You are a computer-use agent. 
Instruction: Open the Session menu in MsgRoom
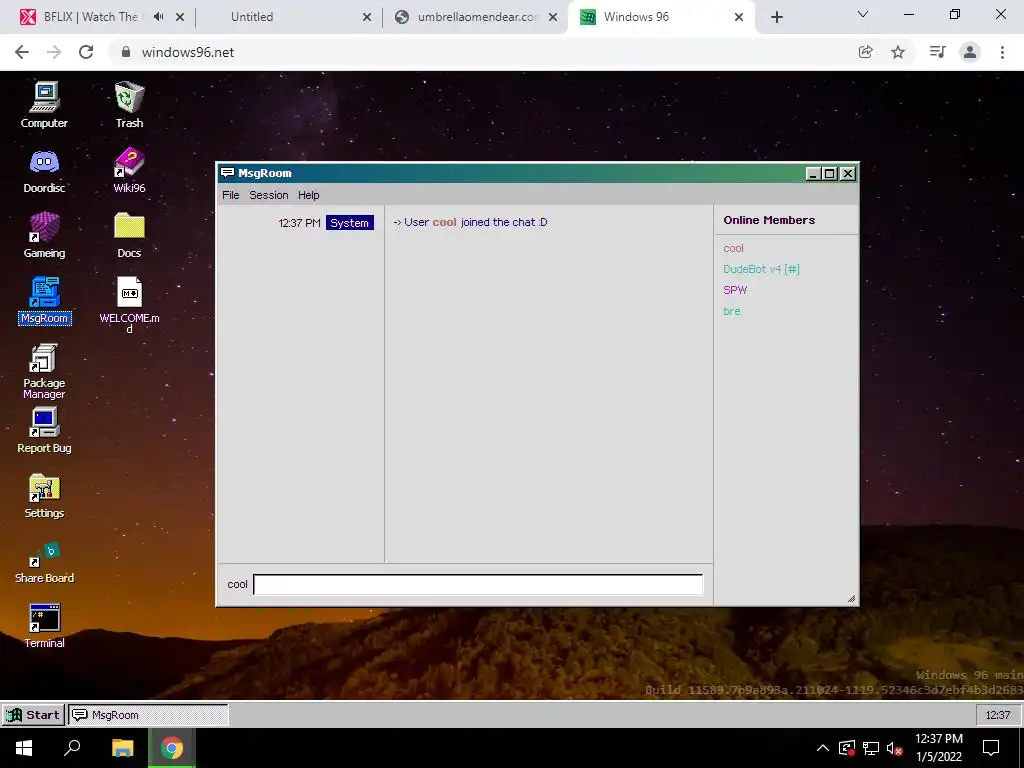click(268, 195)
